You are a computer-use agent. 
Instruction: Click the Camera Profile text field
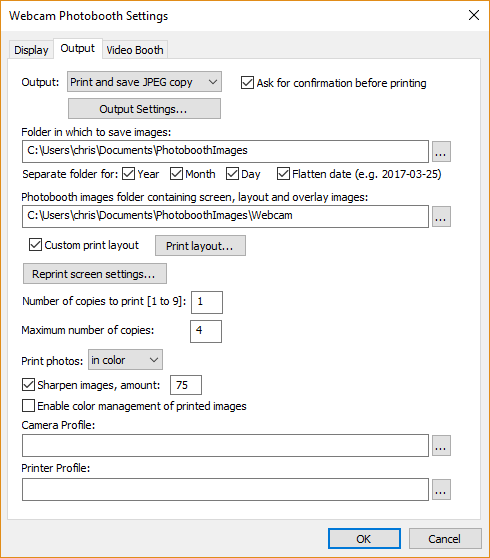tap(225, 445)
